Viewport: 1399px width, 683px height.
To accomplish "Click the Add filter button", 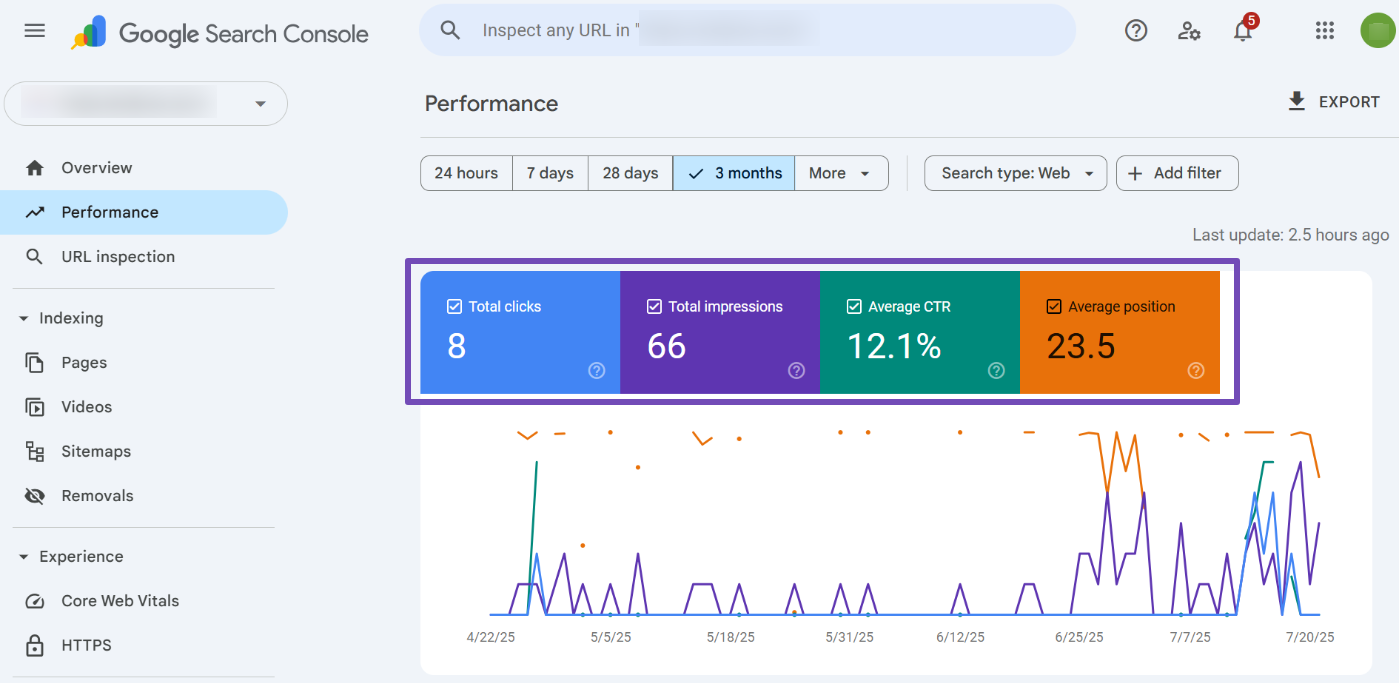I will click(1177, 173).
